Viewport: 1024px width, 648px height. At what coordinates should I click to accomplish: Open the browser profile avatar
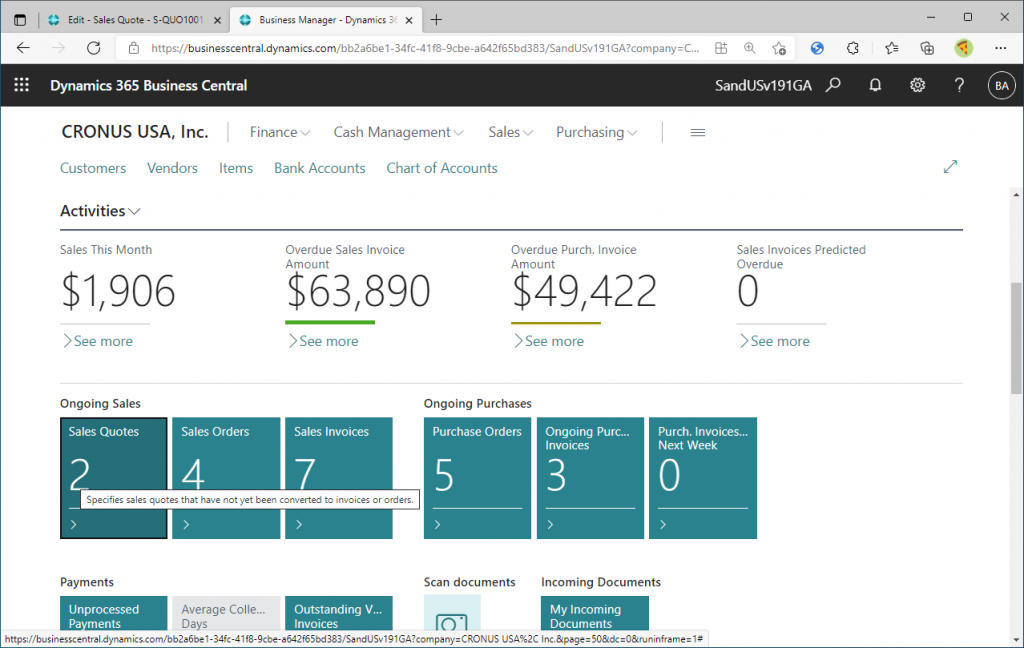click(963, 48)
